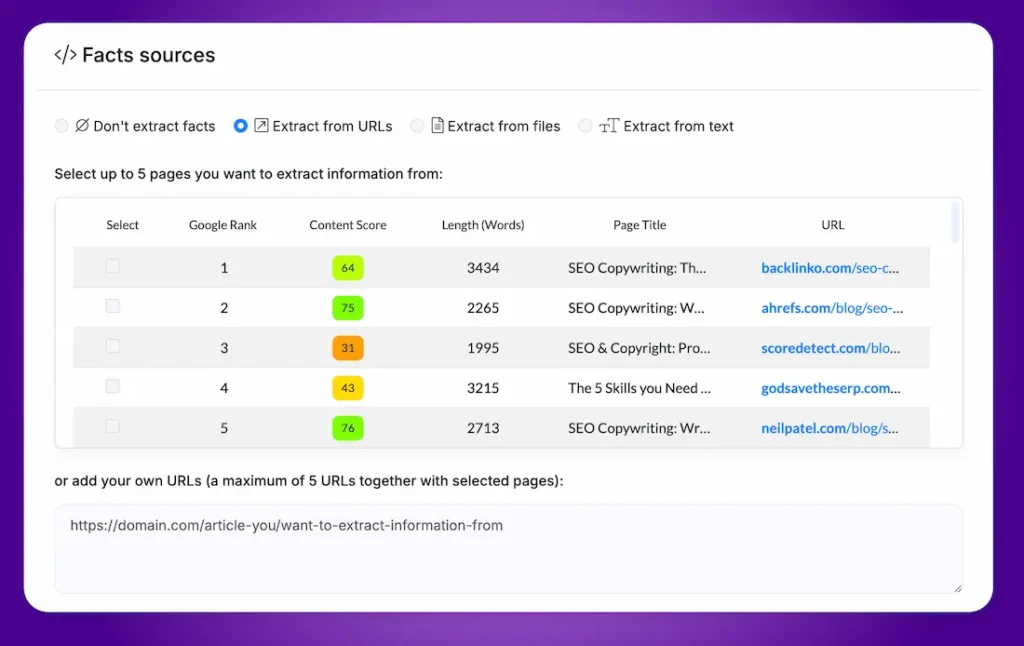Open the ahrefs.com blog link

click(833, 307)
